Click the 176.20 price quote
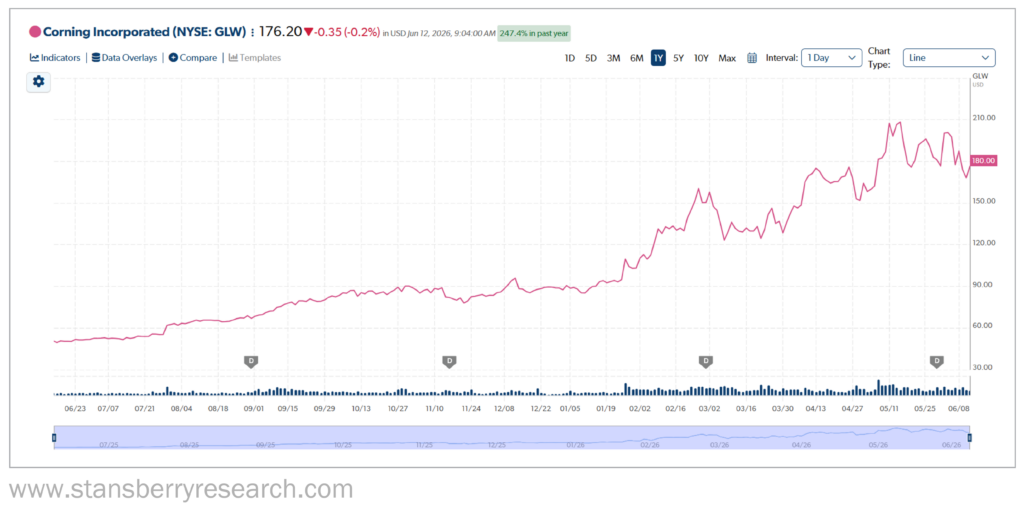 click(281, 31)
